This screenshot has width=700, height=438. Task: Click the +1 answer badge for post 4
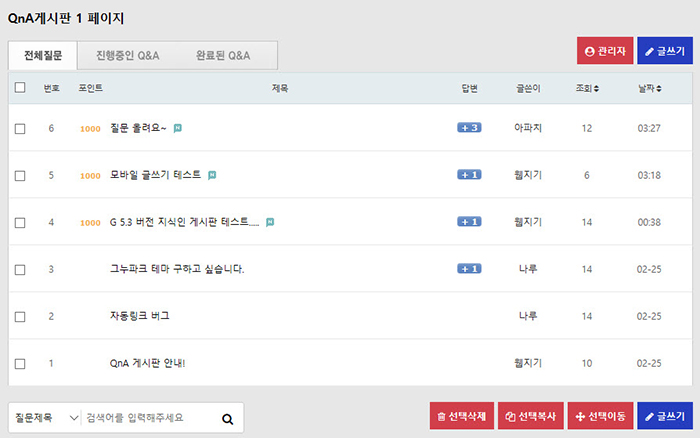(x=469, y=221)
